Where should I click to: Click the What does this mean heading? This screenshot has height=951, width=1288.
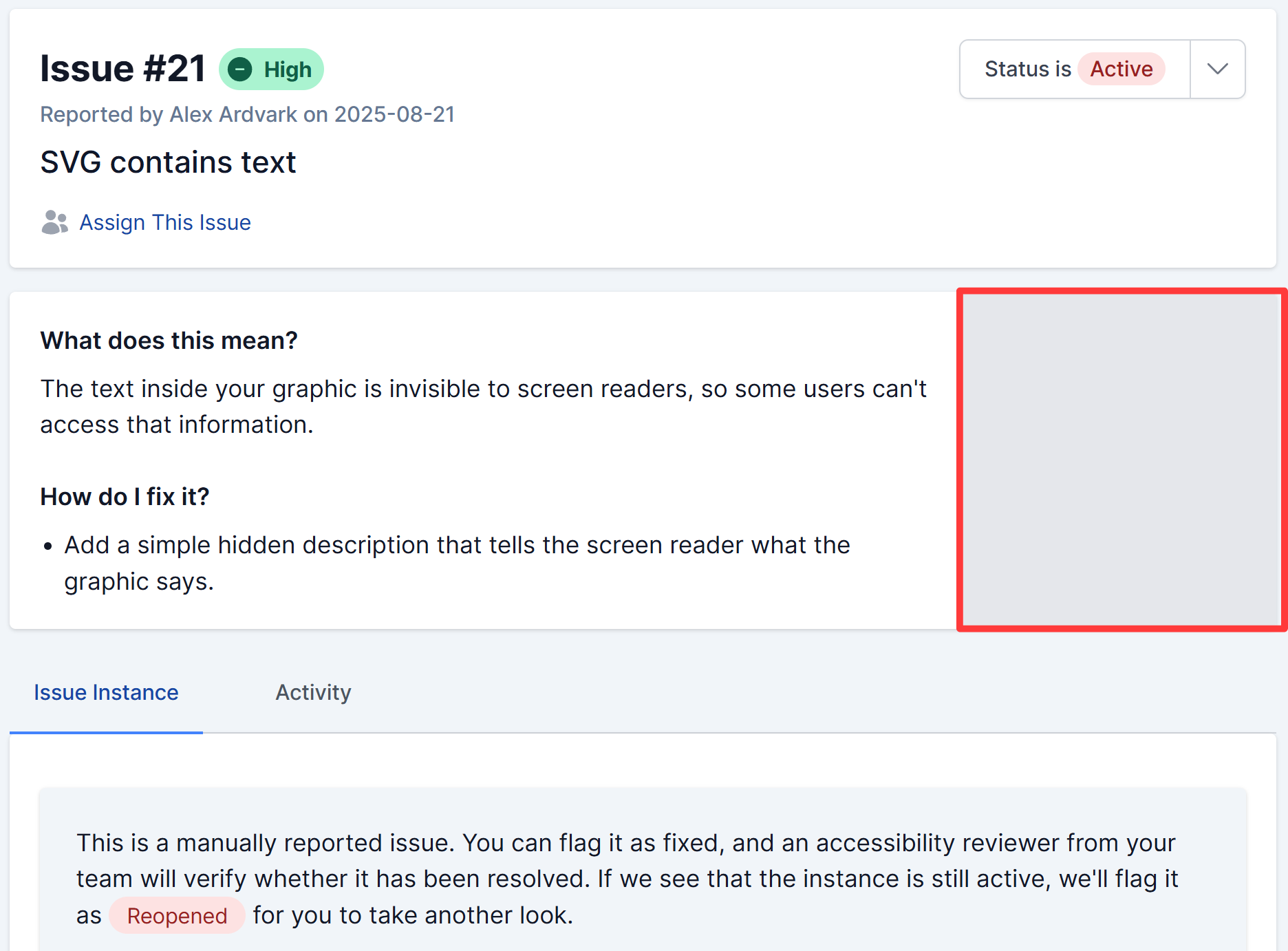[169, 340]
